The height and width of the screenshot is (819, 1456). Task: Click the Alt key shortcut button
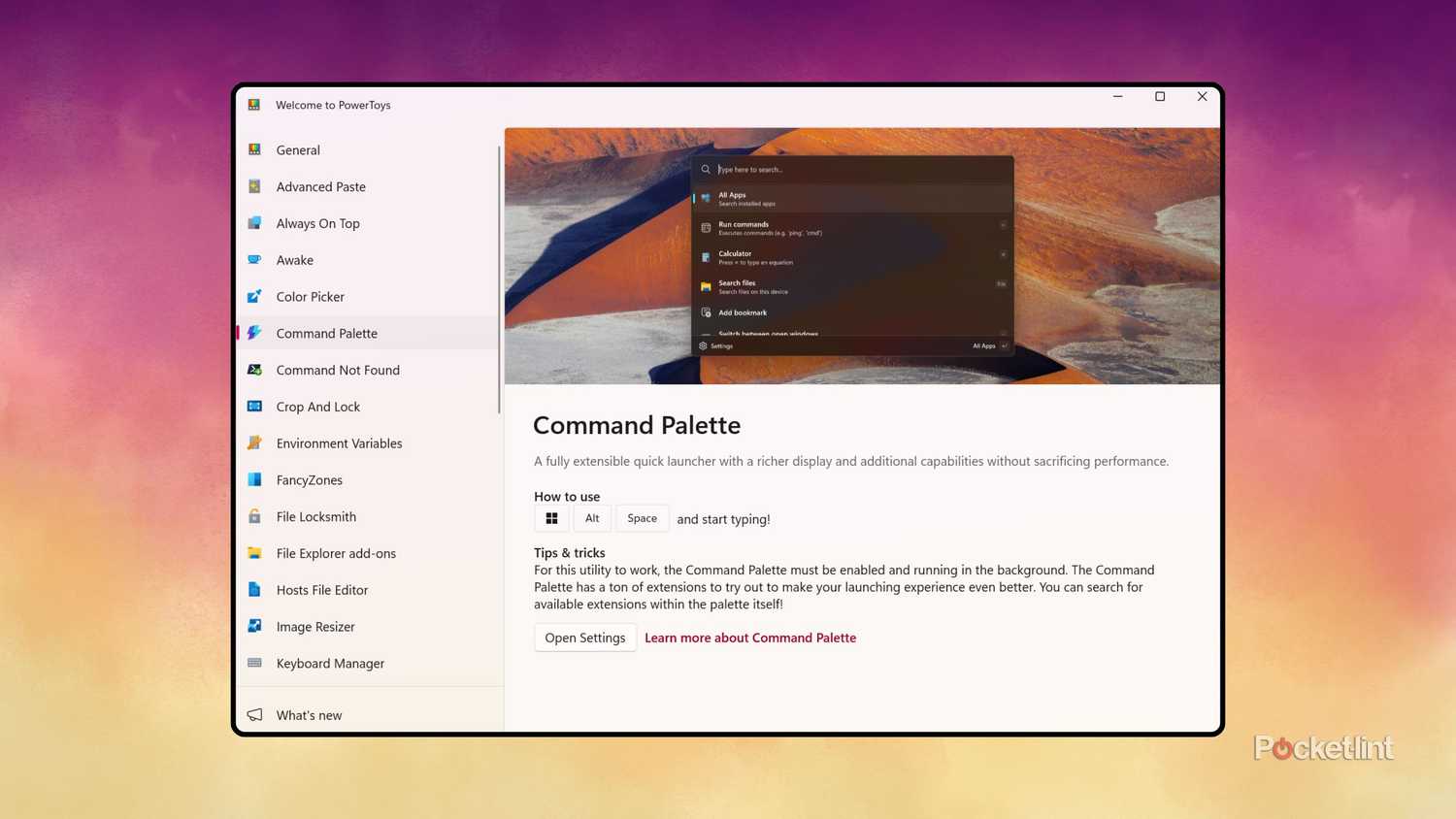point(592,518)
